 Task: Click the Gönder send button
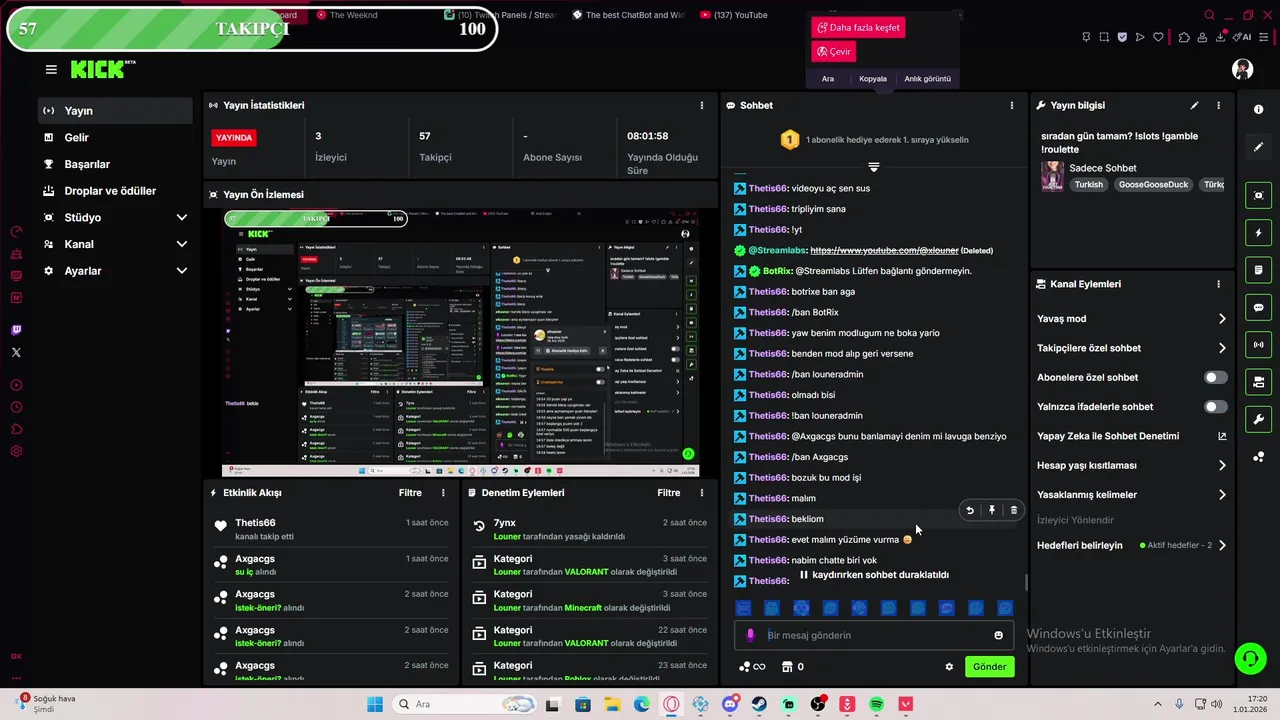pyautogui.click(x=989, y=666)
